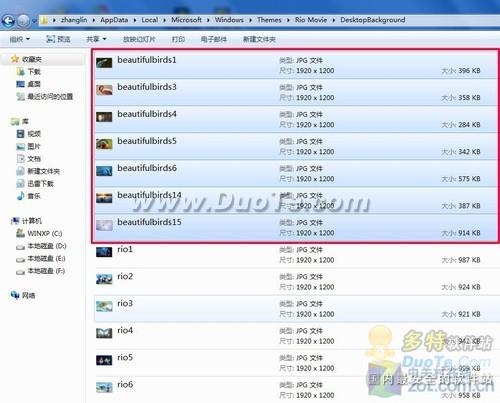Click the Slide show toolbar button
Screen dimensions: 500x403
[x=139, y=39]
